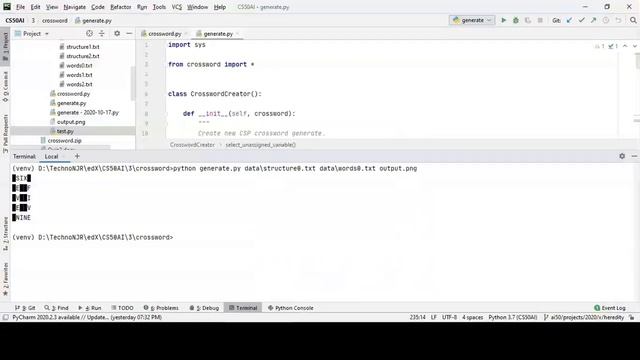This screenshot has width=640, height=360.
Task: Select structure1.txt in the Project tree
Action: point(83,47)
